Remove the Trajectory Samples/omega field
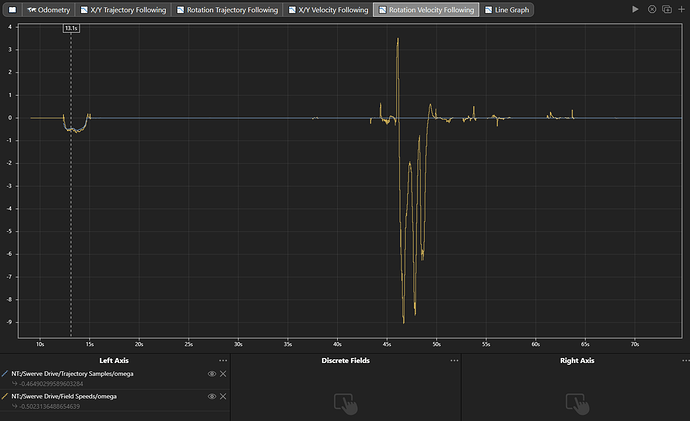This screenshot has width=690, height=421. [223, 373]
